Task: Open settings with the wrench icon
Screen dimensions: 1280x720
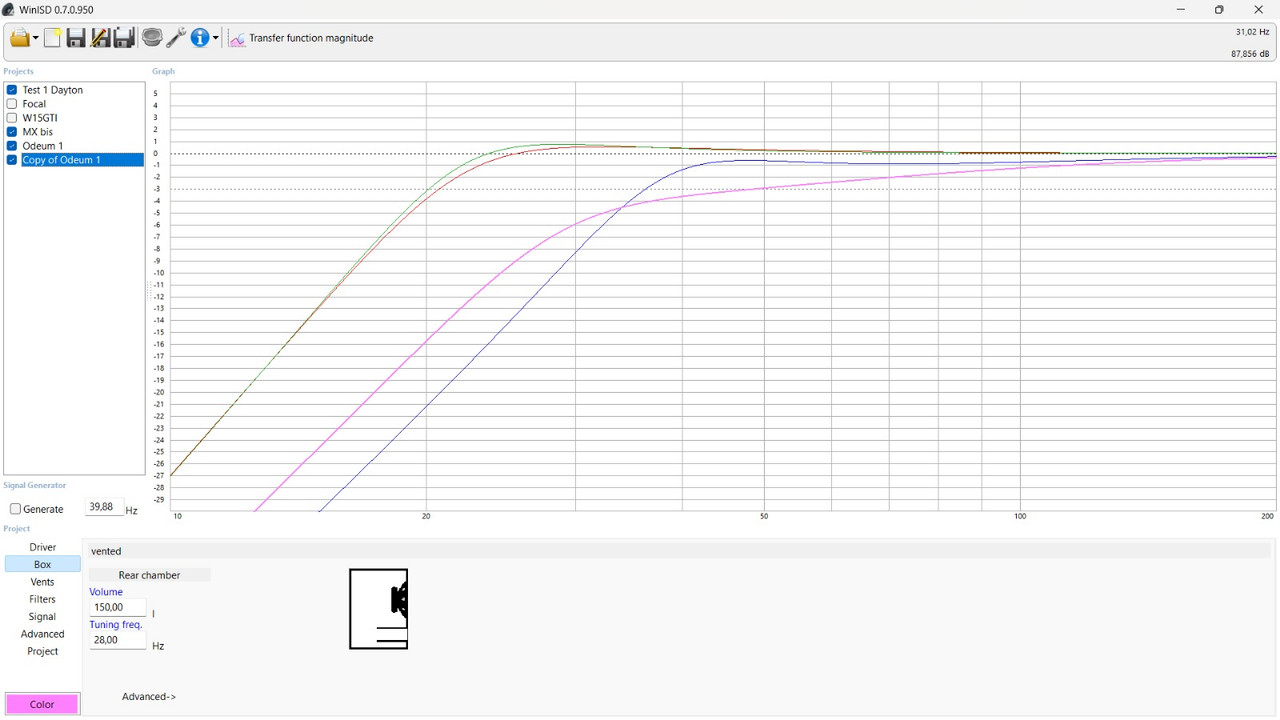Action: [176, 38]
